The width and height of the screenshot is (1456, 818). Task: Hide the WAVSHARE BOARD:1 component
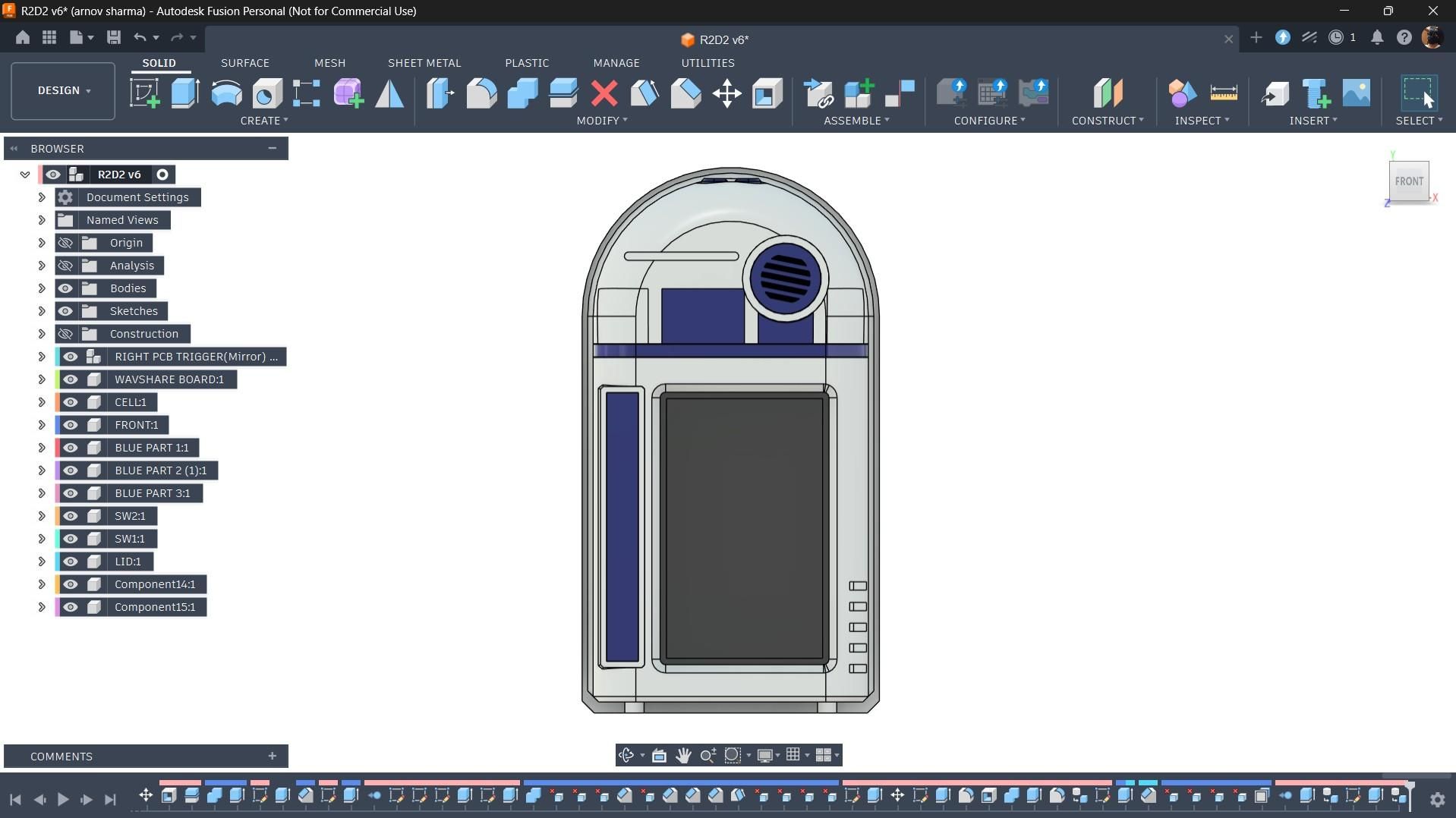tap(71, 379)
